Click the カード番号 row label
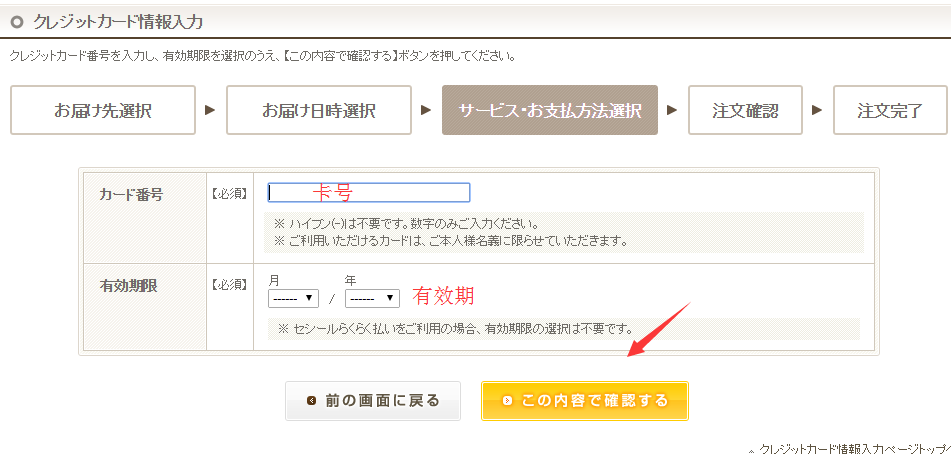 pyautogui.click(x=131, y=194)
